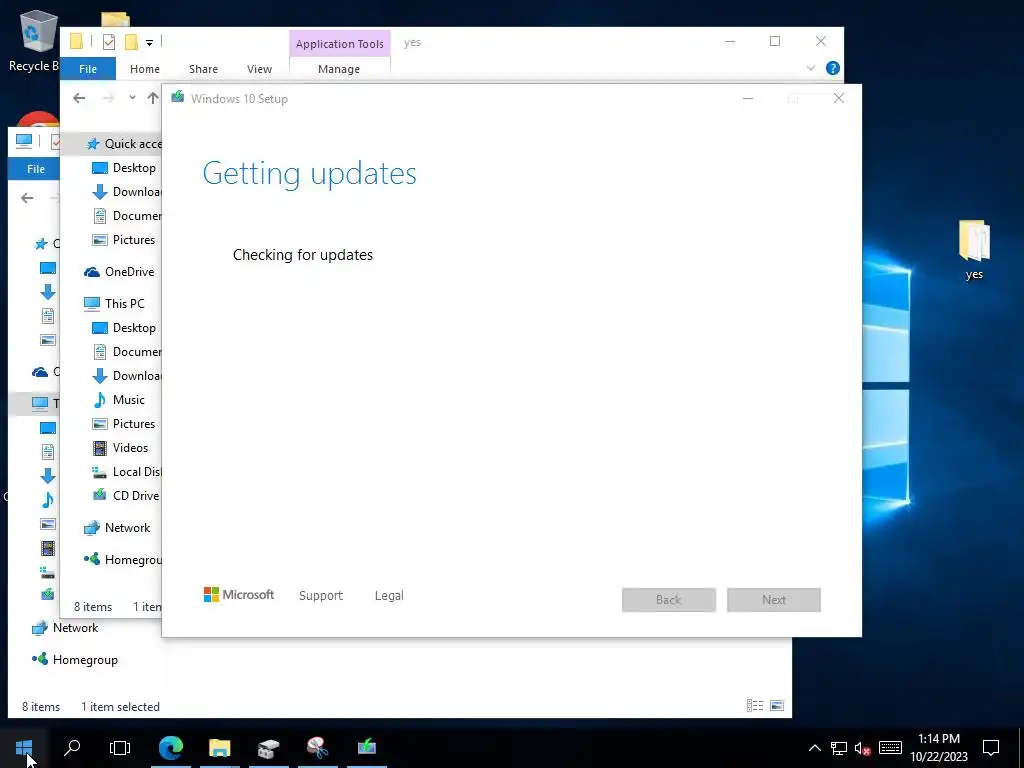Click the Application Tools contextual tab header
The image size is (1024, 768).
(x=340, y=44)
